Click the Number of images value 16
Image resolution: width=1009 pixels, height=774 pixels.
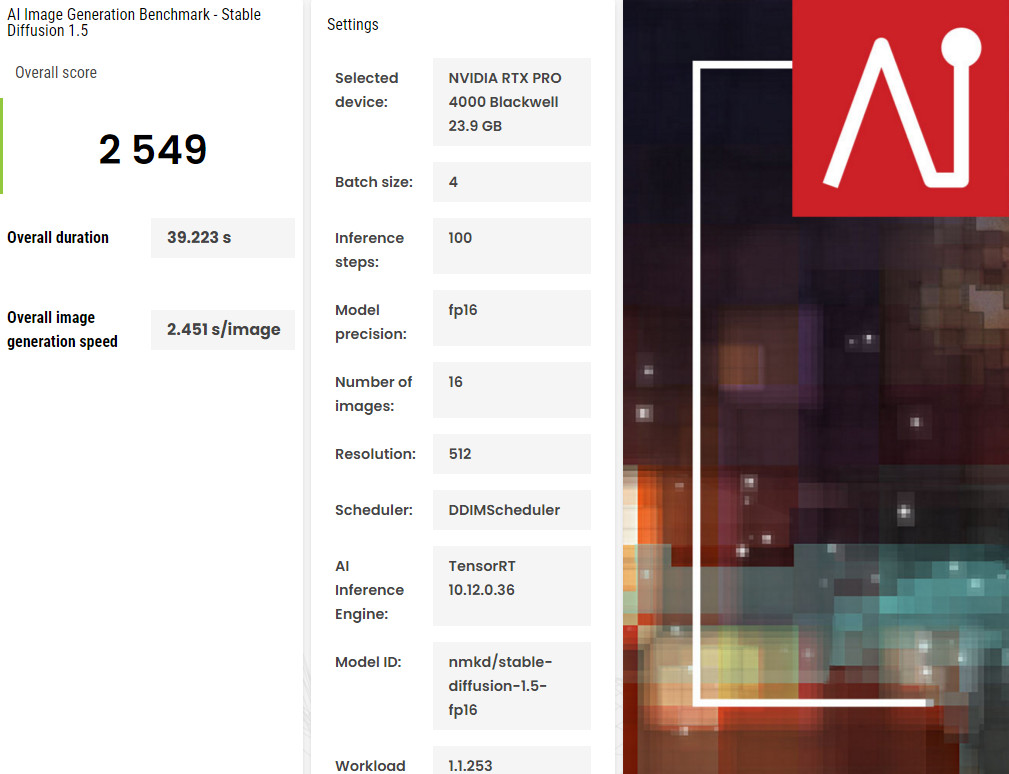pos(511,390)
